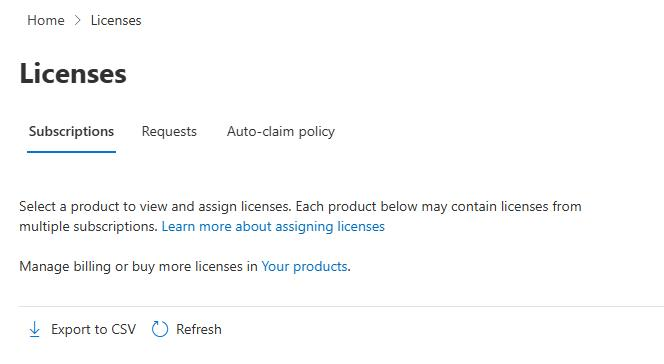Viewport: 664px width, 364px height.
Task: Go to Home in the breadcrumb
Action: pos(46,20)
